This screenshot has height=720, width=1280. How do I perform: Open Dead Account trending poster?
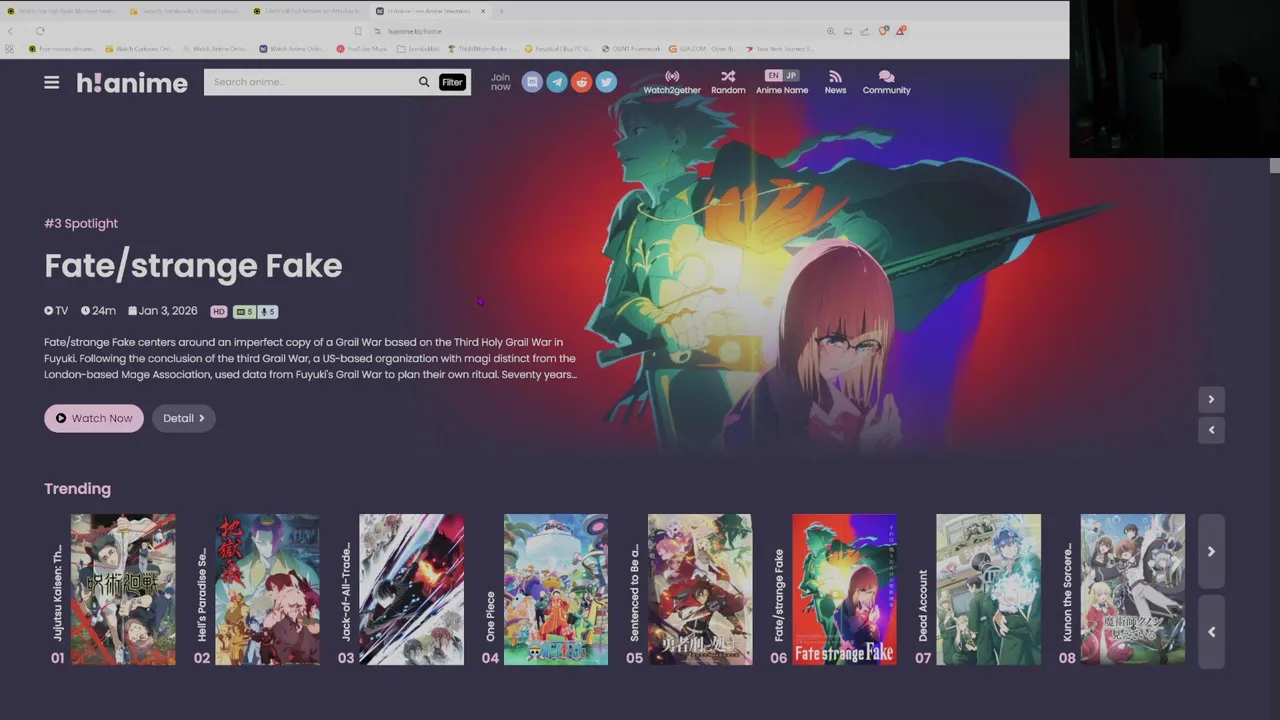click(x=988, y=590)
